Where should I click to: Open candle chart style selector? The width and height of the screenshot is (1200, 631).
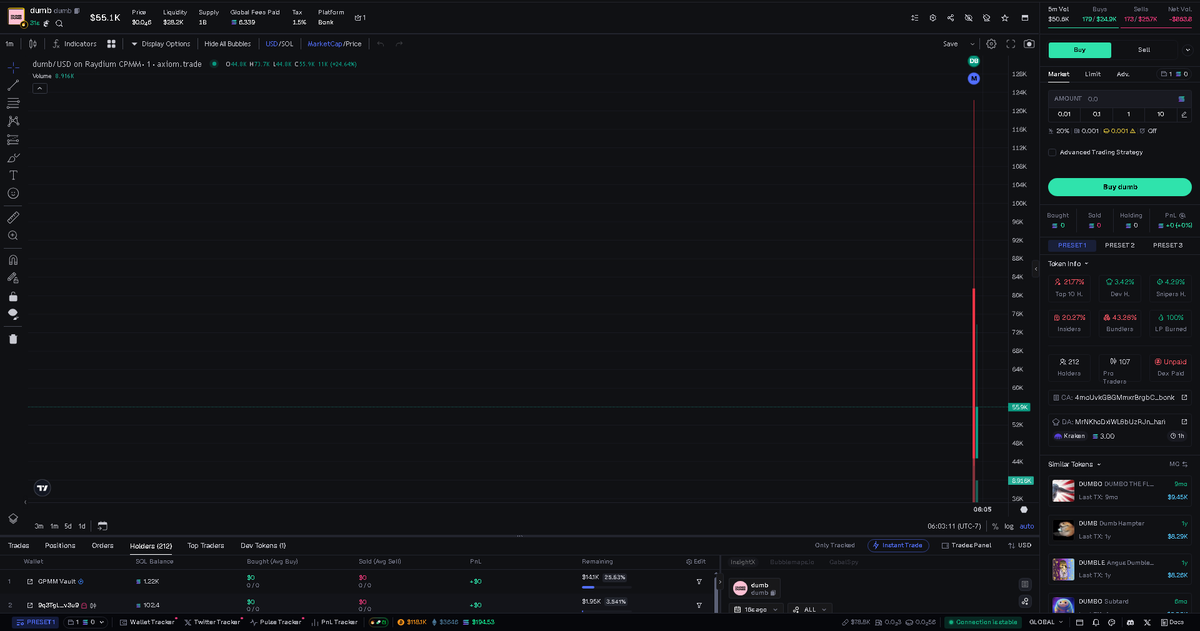tap(33, 44)
